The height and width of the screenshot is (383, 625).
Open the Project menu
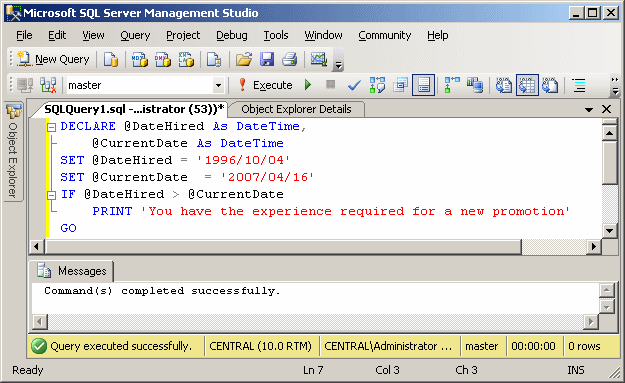(183, 35)
